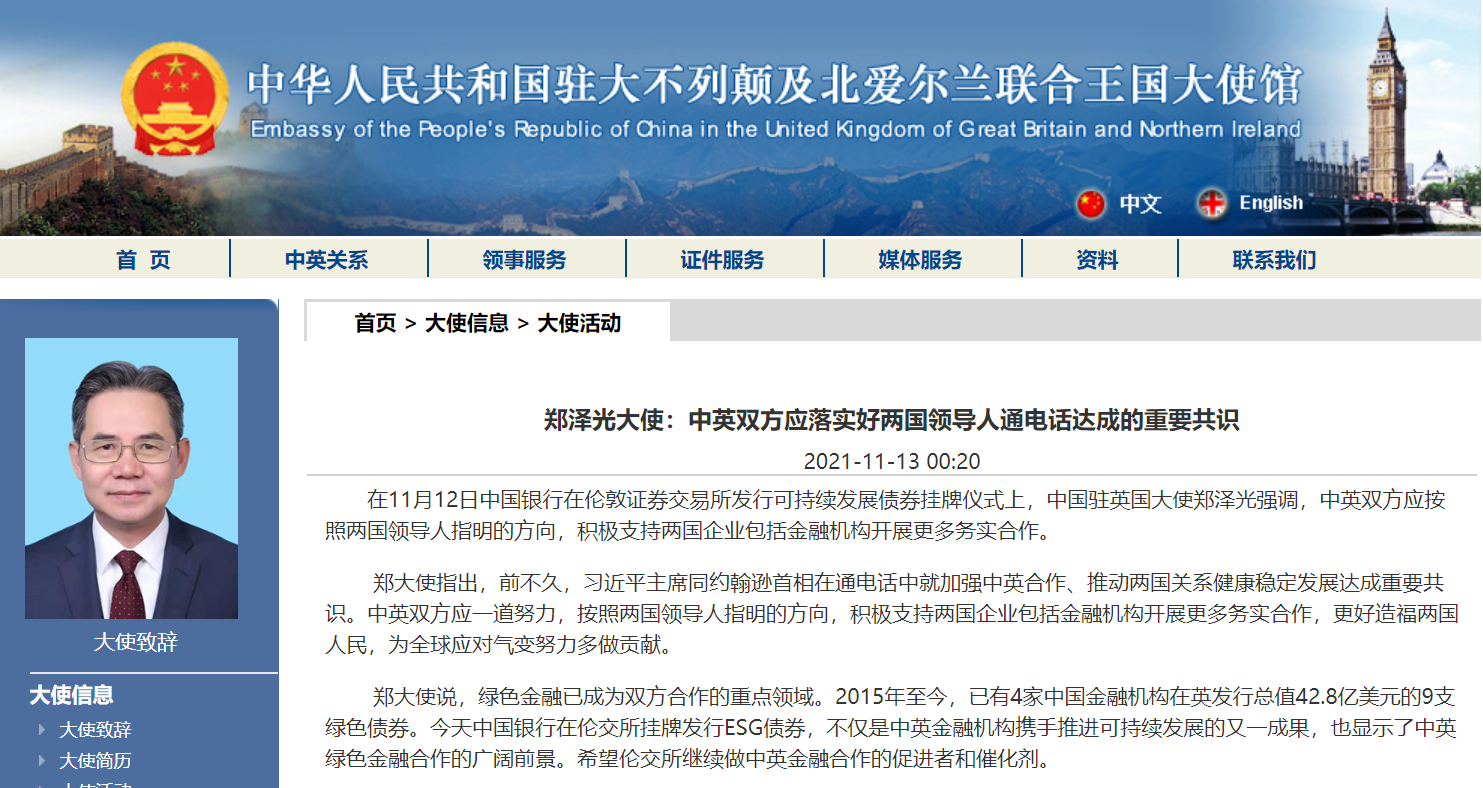This screenshot has height=788, width=1483.
Task: Switch language to English
Action: (1271, 203)
